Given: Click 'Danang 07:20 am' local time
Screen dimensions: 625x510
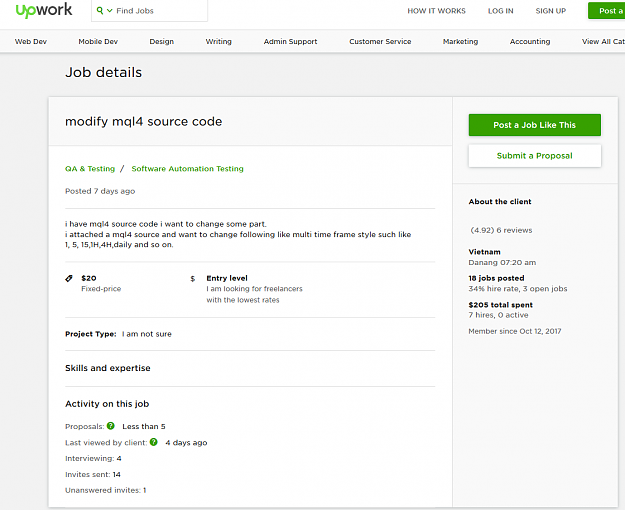Looking at the screenshot, I should (502, 262).
